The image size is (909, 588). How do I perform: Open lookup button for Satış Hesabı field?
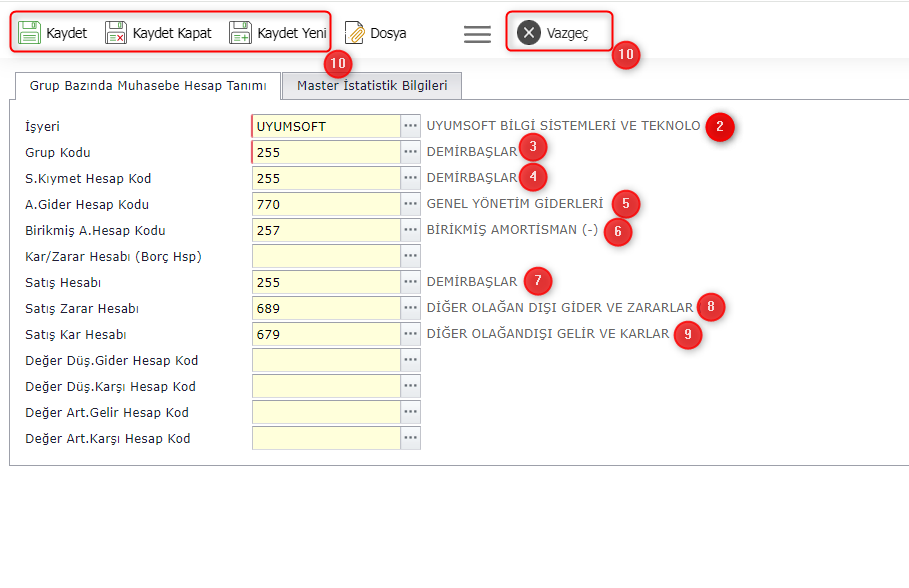tap(410, 282)
